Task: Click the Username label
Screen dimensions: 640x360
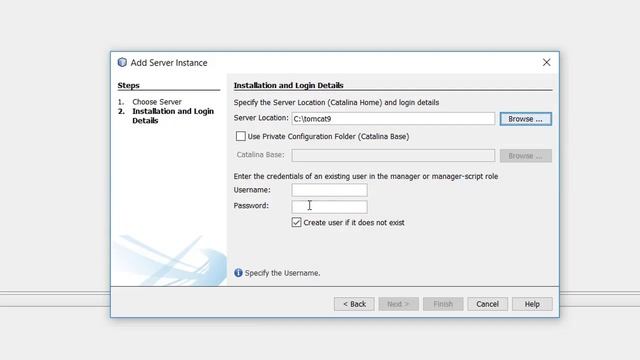Action: tap(252, 190)
